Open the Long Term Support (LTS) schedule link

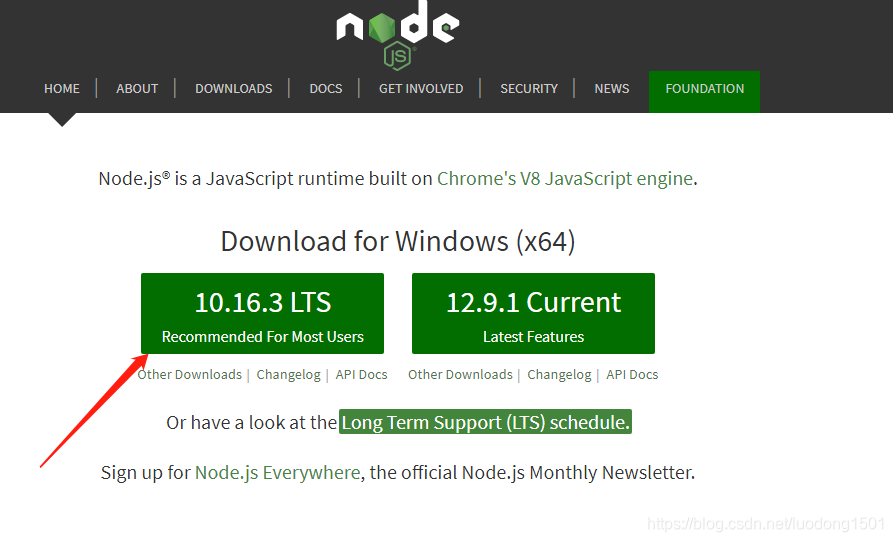pyautogui.click(x=485, y=422)
